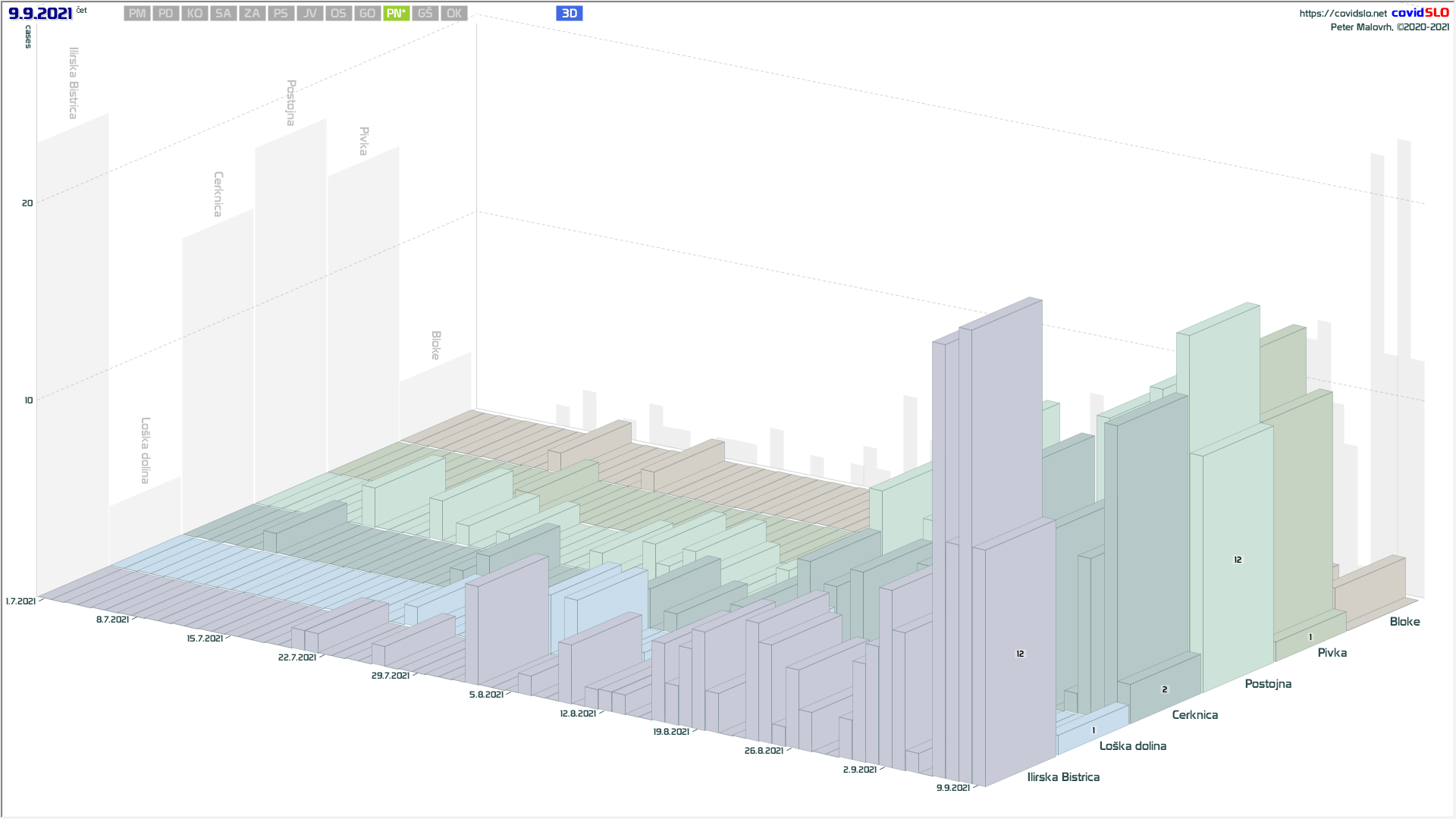Click the 9.9.2021 date heading
The width and height of the screenshot is (1456, 819).
tap(40, 14)
